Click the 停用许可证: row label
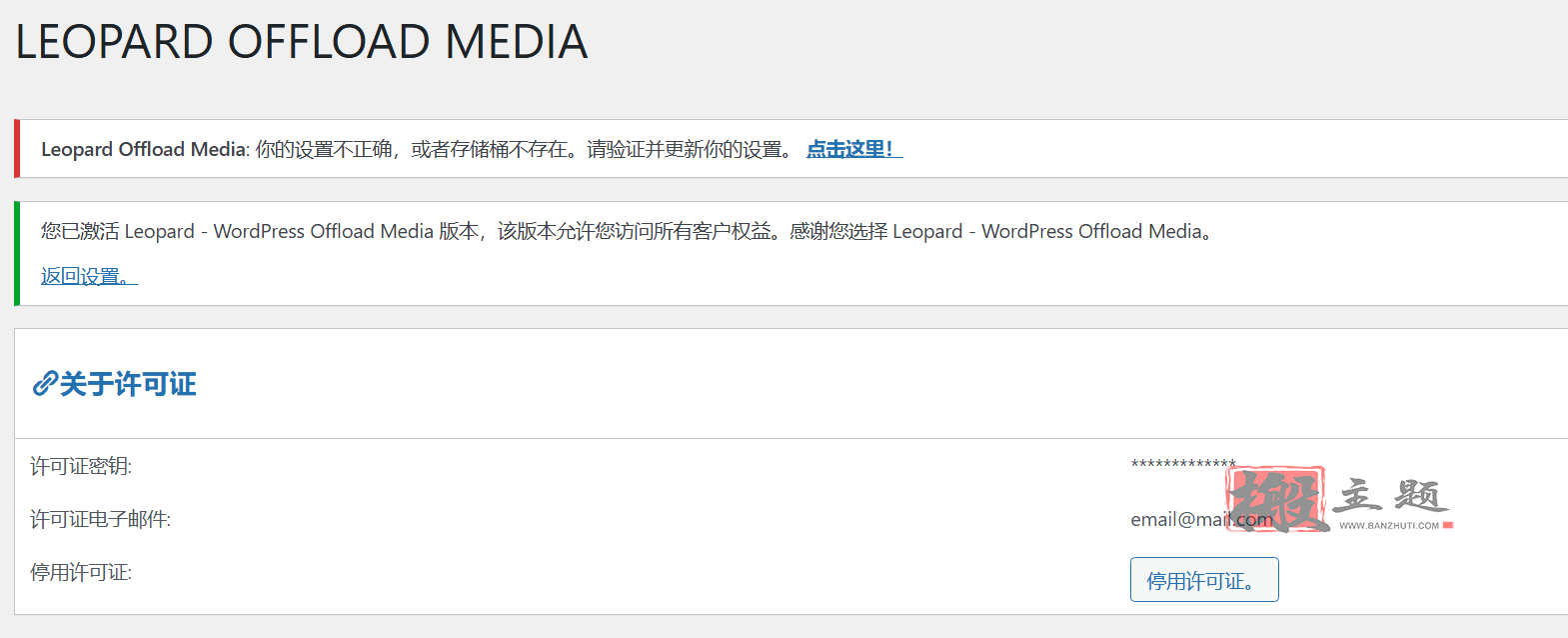 click(81, 572)
